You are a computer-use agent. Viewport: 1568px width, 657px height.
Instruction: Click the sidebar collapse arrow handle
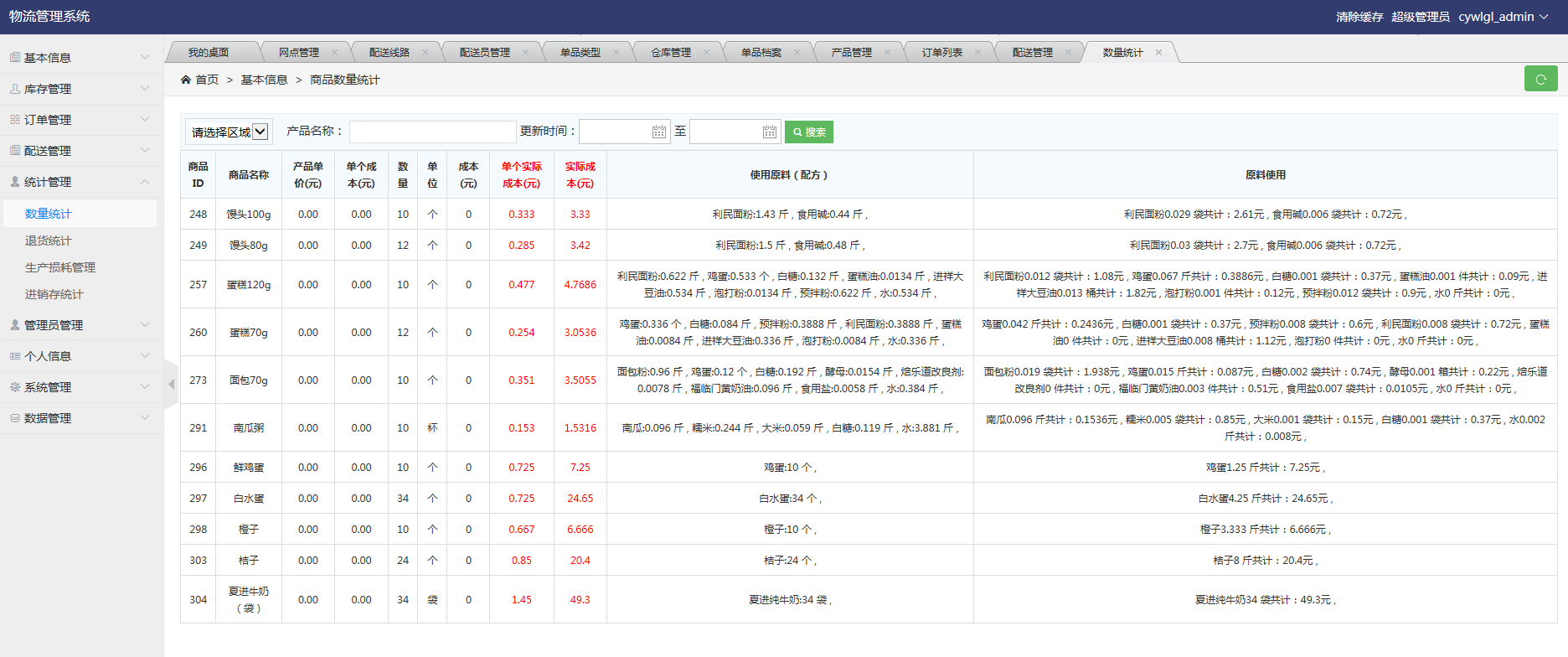coord(172,385)
